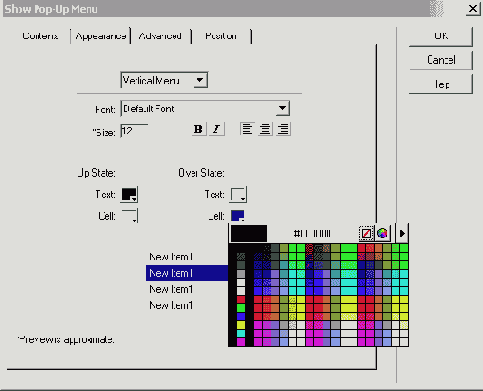Click the OK button
This screenshot has width=483, height=391.
(441, 36)
